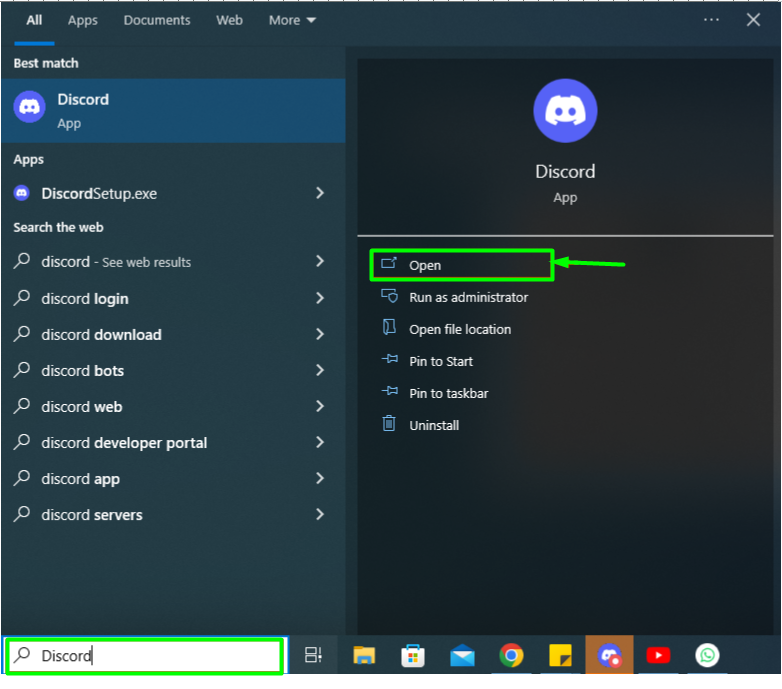Screen dimensions: 782x689
Task: Select the Discord best match result
Action: pos(173,110)
